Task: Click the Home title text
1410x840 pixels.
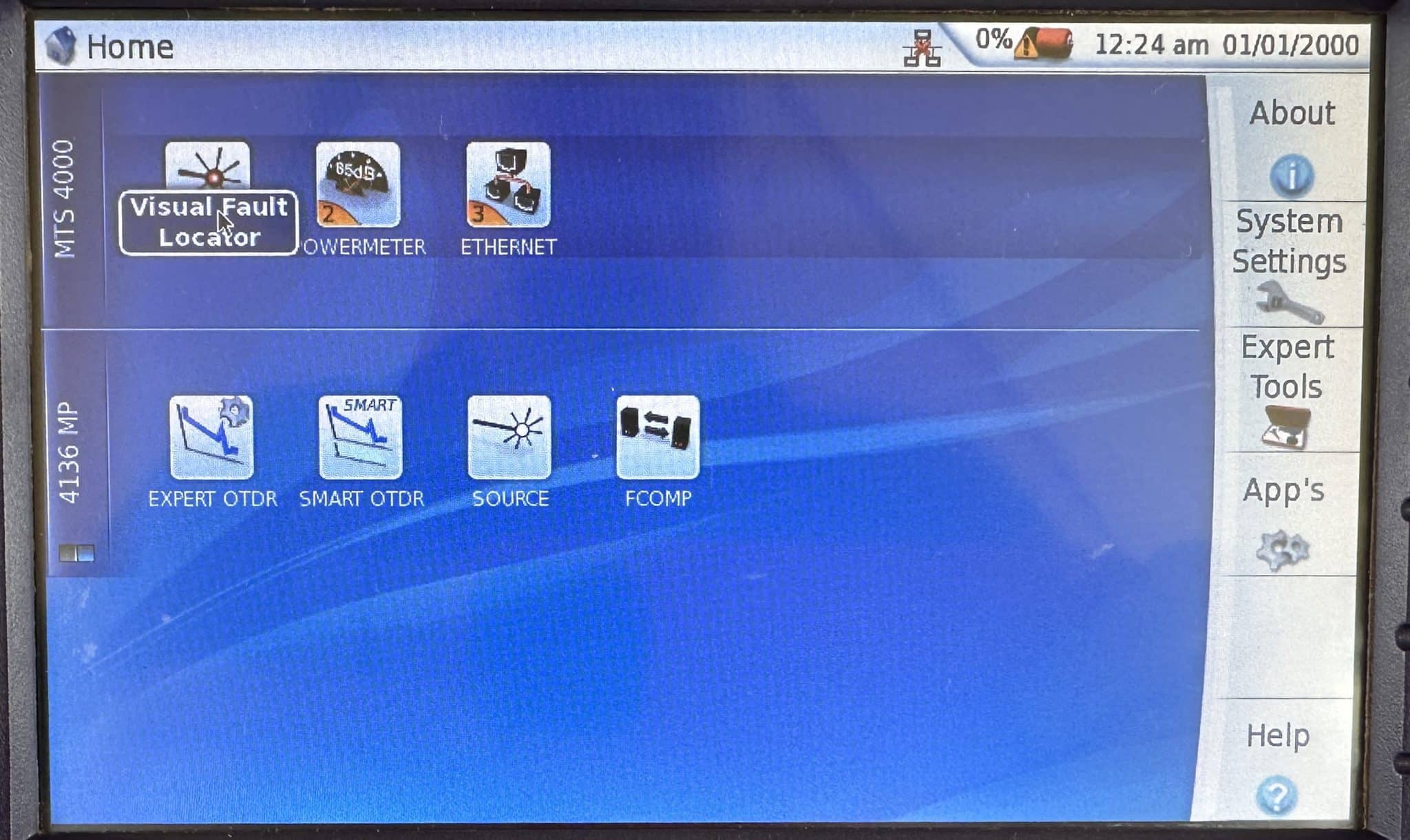Action: [x=130, y=47]
